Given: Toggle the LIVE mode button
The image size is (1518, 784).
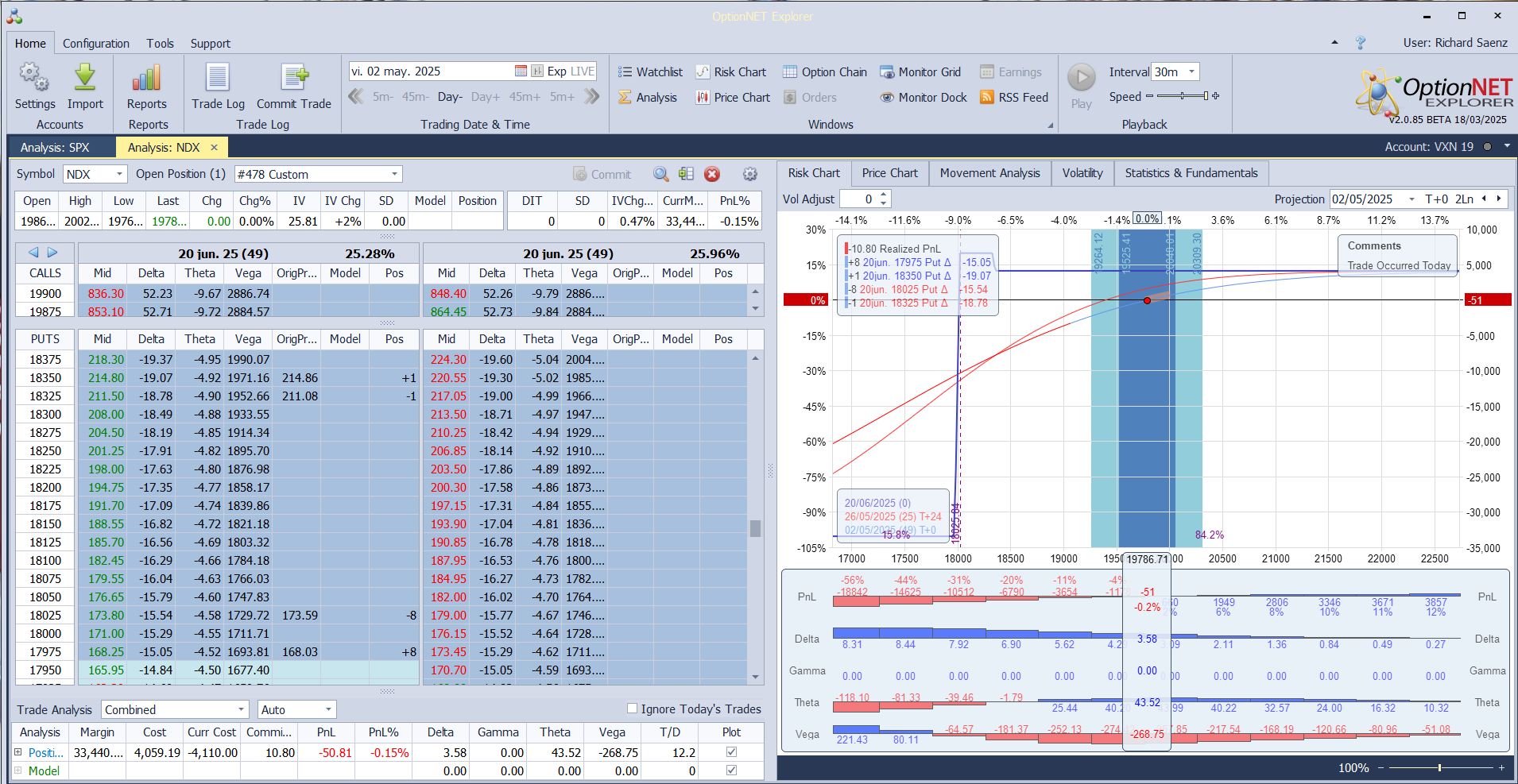Looking at the screenshot, I should [583, 71].
